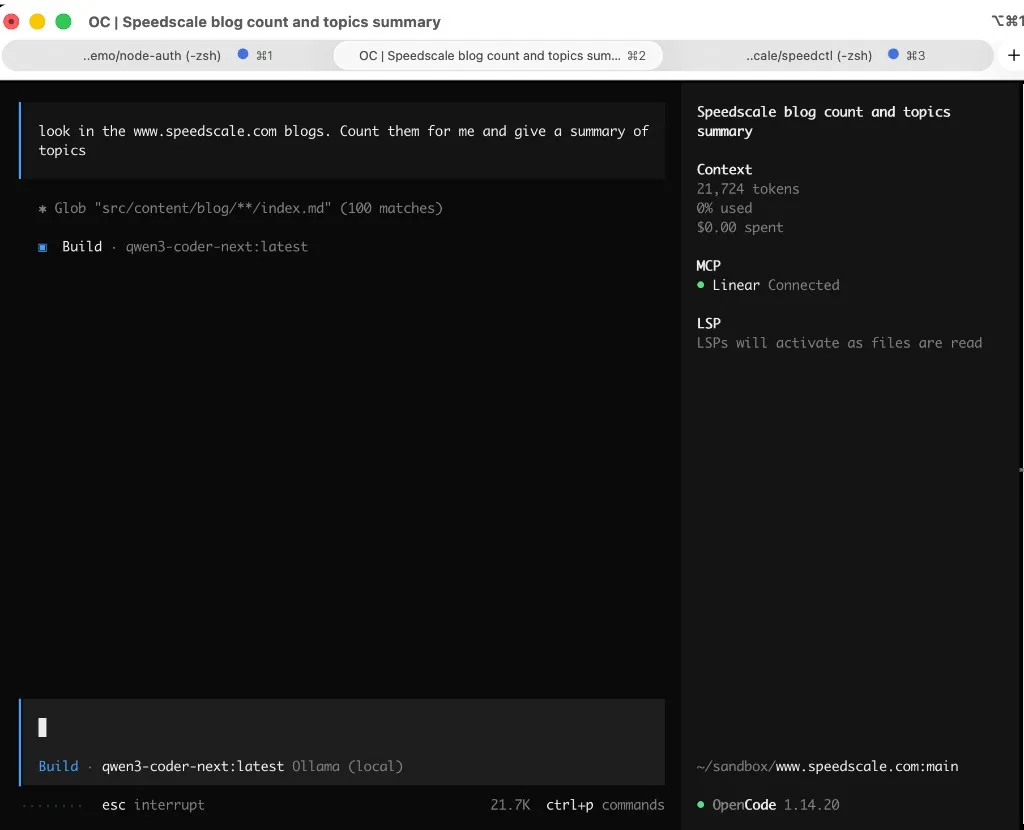Open the ctrl+p commands palette
Image resolution: width=1024 pixels, height=830 pixels.
(604, 804)
